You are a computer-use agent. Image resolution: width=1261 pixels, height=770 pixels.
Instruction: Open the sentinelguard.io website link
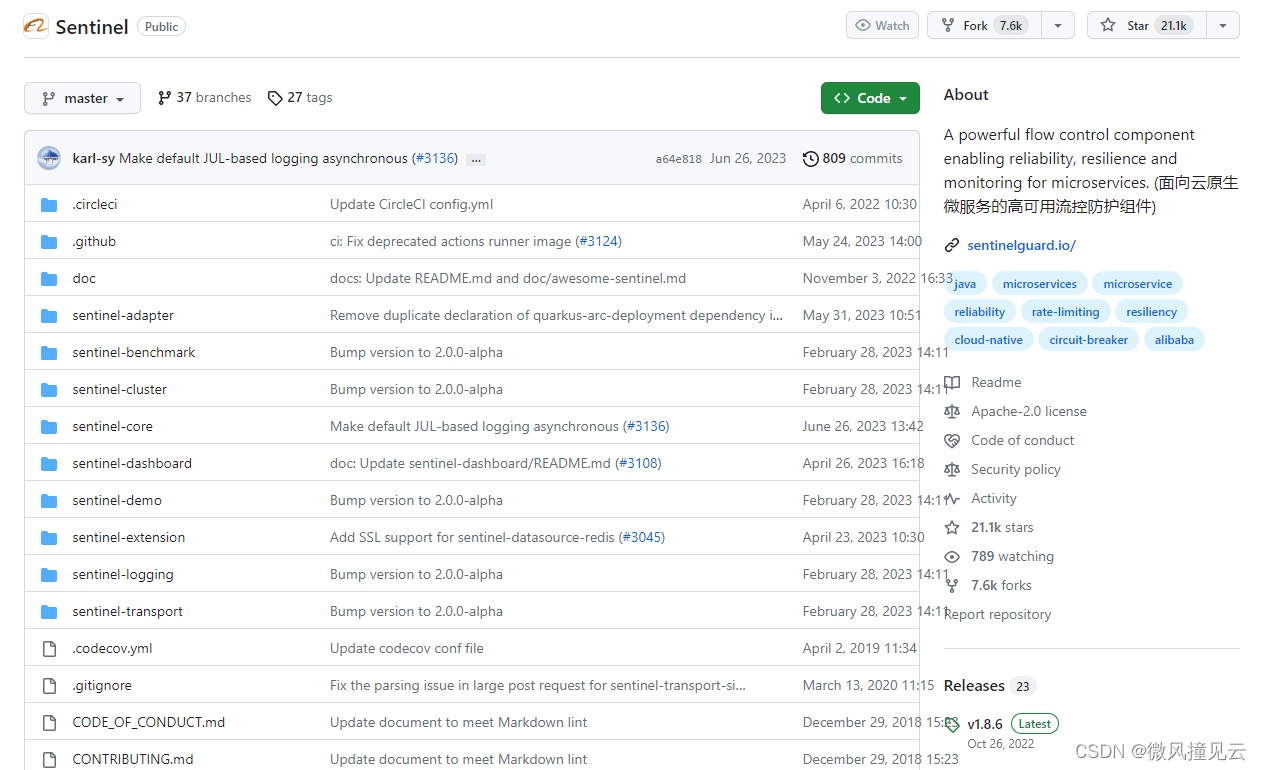[1021, 246]
